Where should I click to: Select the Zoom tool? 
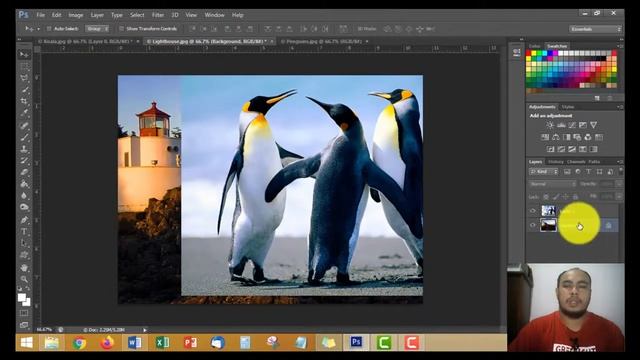pos(24,280)
